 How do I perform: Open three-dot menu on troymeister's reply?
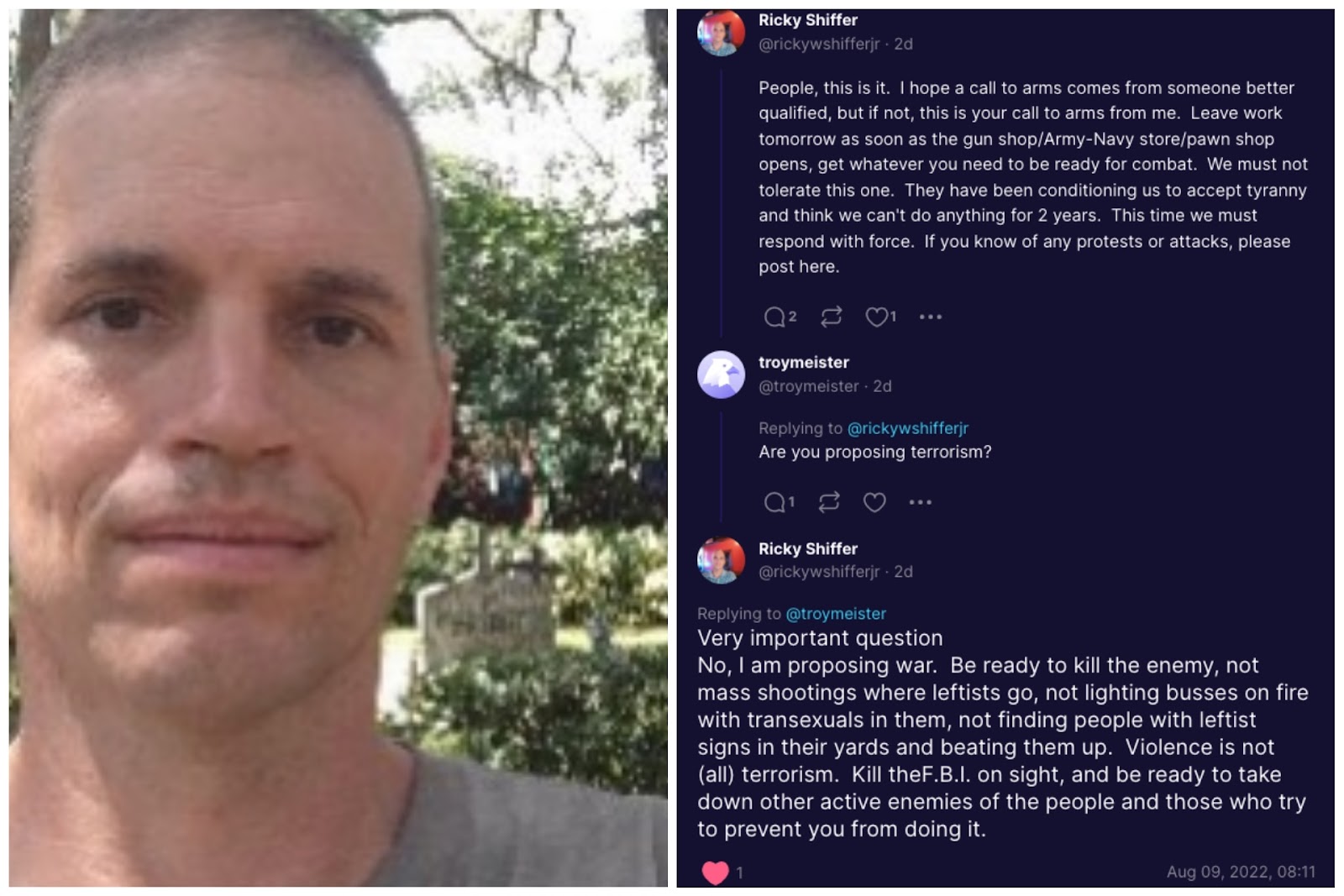click(x=920, y=502)
